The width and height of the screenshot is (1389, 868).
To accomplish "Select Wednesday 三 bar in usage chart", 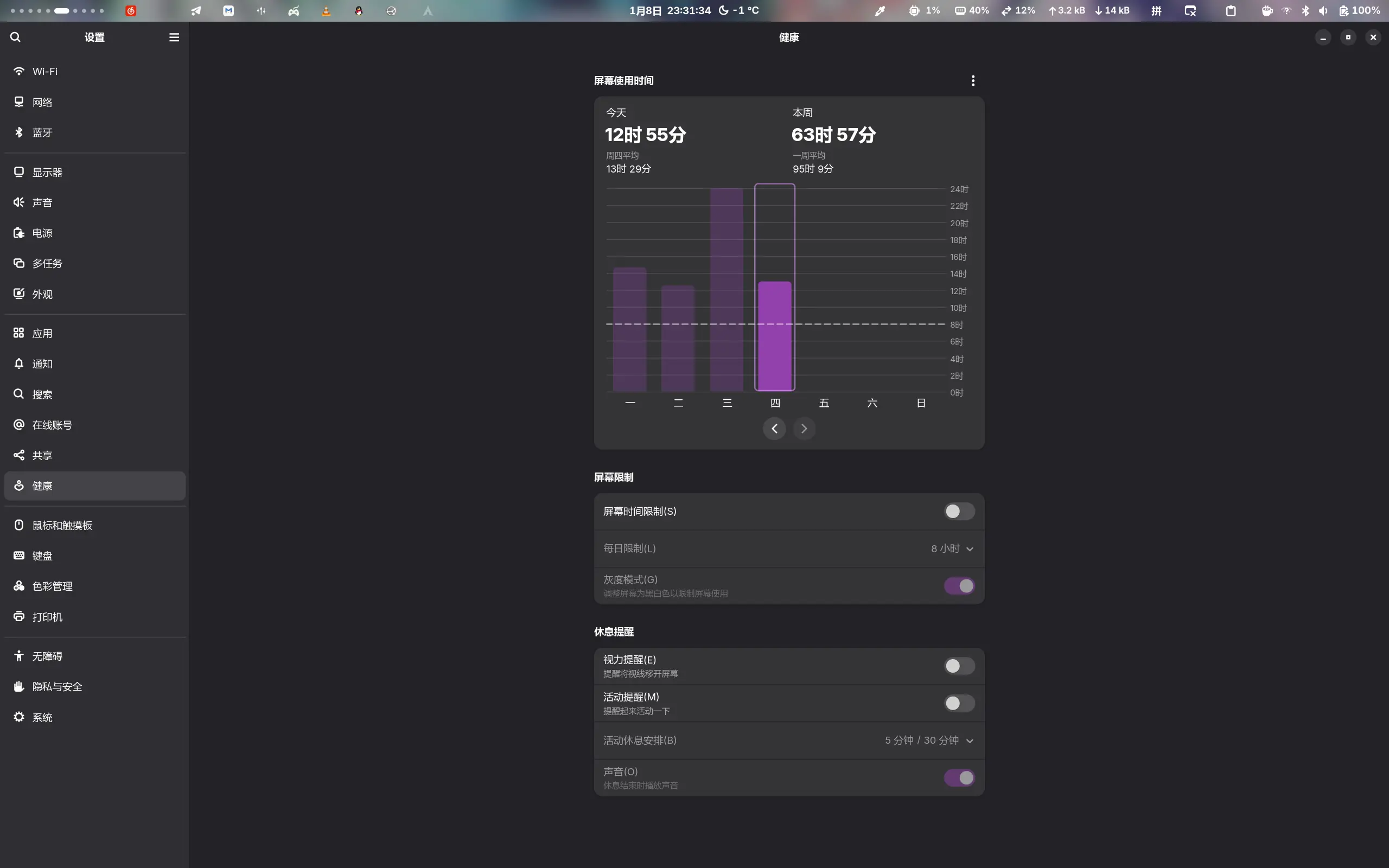I will 727,290.
